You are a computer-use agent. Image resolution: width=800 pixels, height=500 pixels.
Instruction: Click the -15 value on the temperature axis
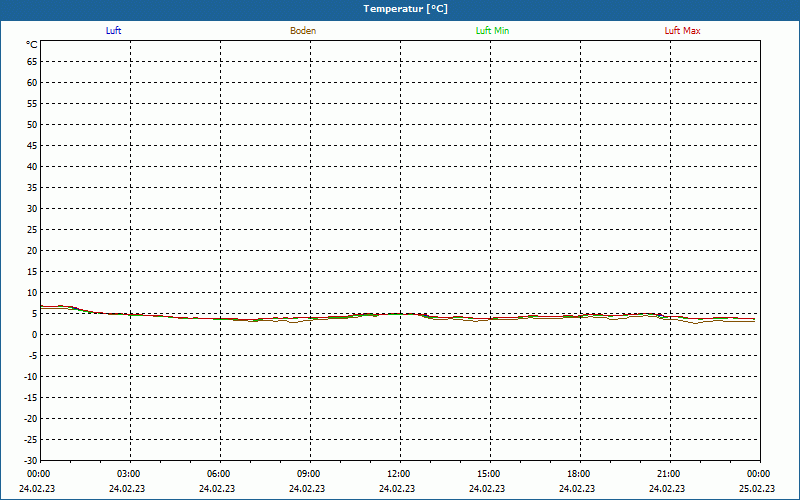(x=31, y=398)
